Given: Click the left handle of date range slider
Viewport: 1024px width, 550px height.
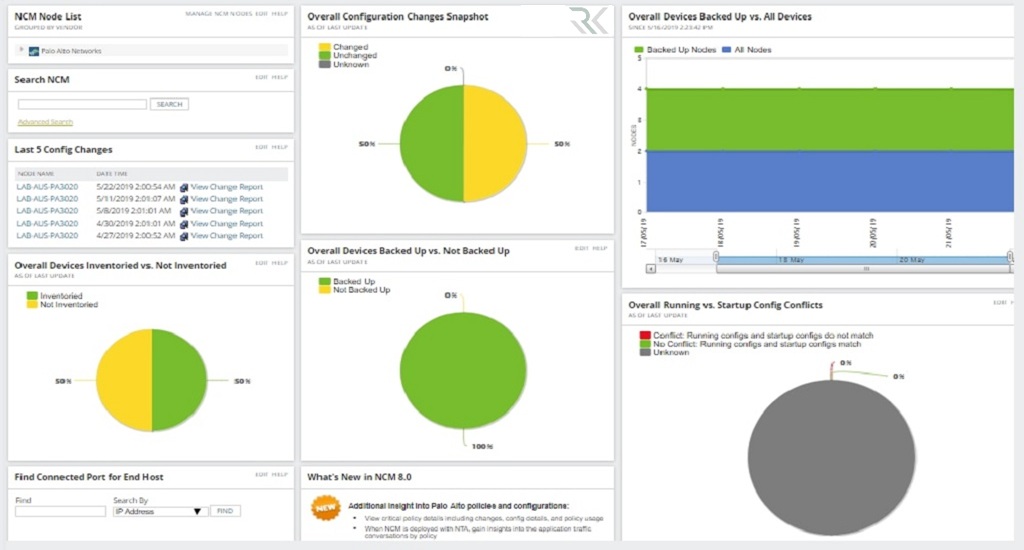Looking at the screenshot, I should (x=716, y=258).
